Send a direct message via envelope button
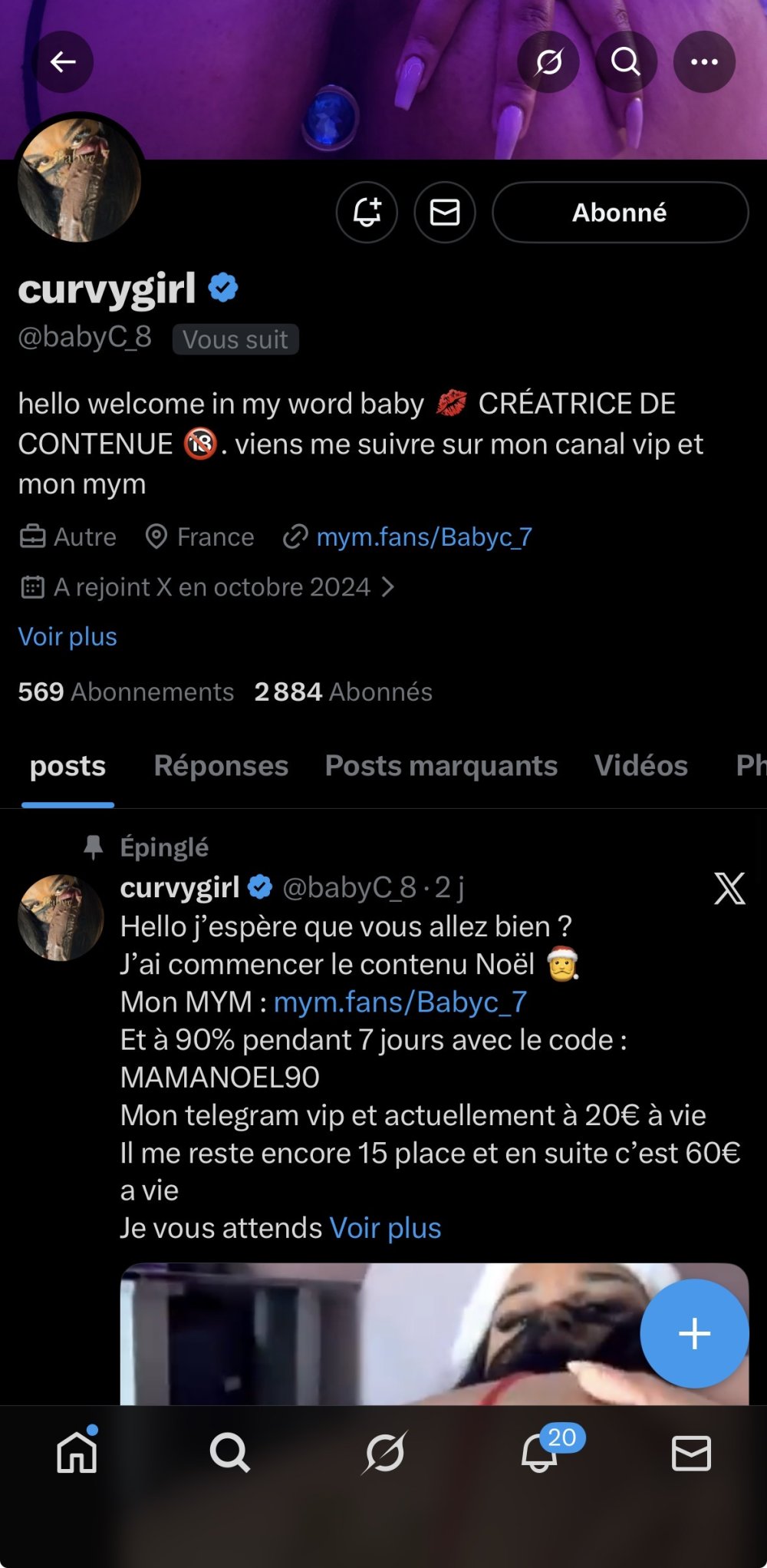767x1568 pixels. (x=445, y=213)
